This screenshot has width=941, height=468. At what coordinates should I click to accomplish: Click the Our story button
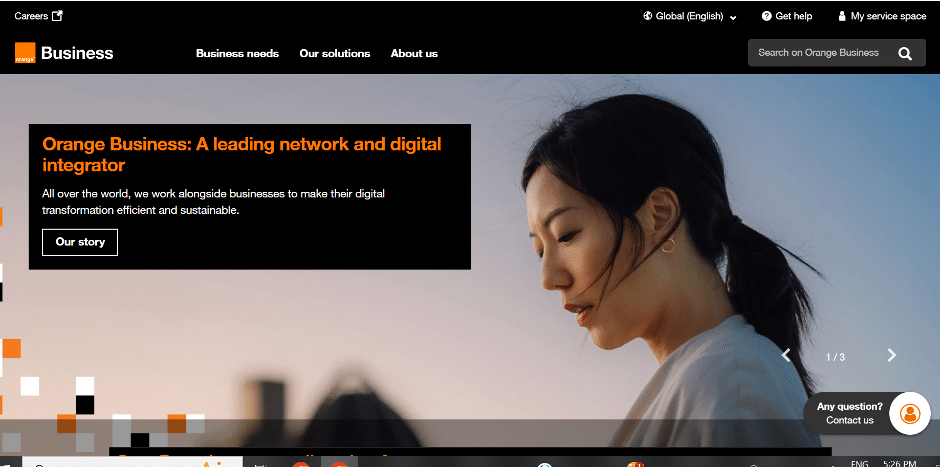(80, 242)
